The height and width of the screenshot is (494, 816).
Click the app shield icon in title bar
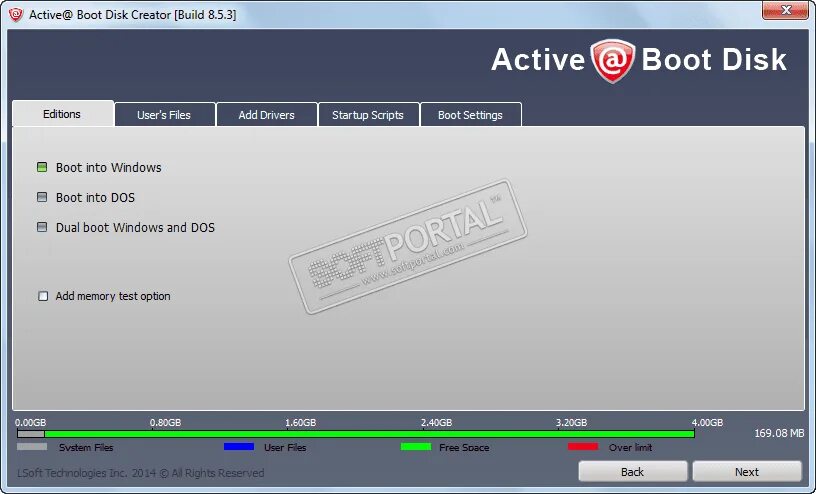tap(16, 14)
